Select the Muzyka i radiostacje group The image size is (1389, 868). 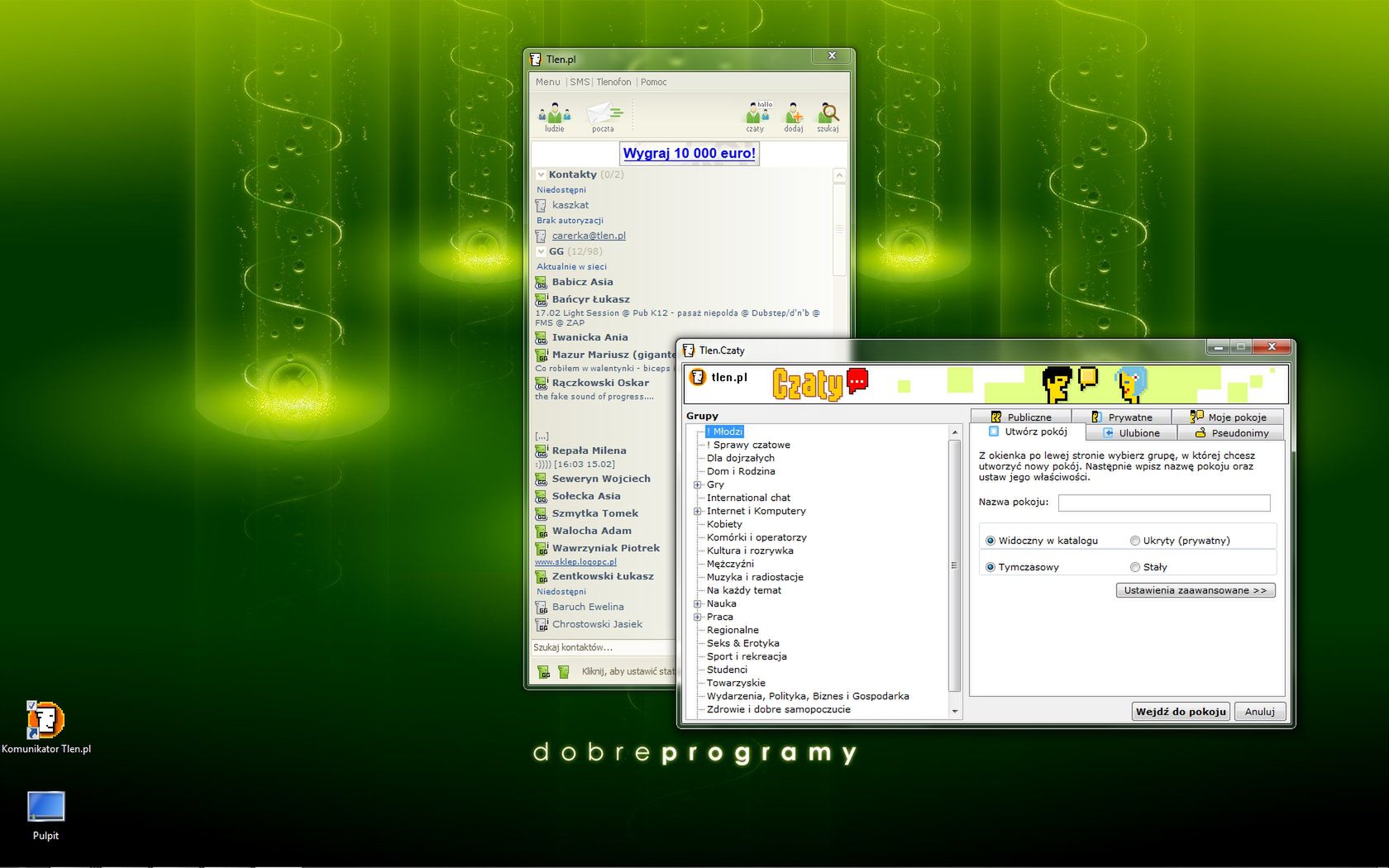(x=755, y=577)
